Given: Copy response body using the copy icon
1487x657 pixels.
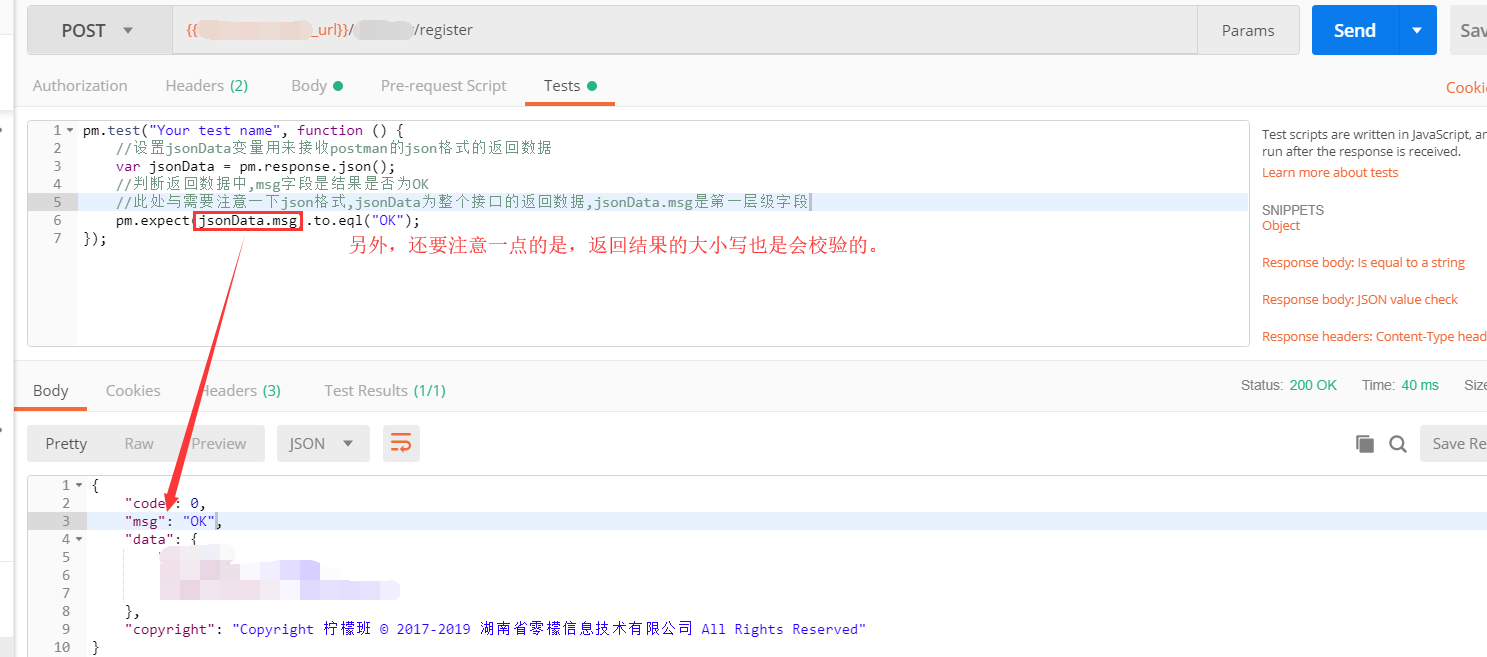Looking at the screenshot, I should pyautogui.click(x=1364, y=444).
